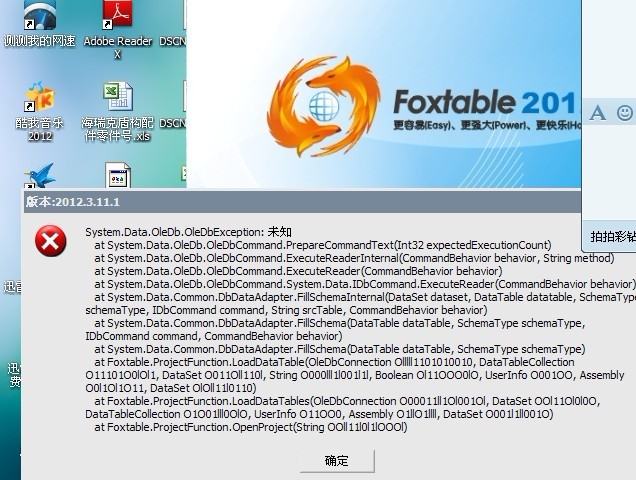This screenshot has height=480, width=636.
Task: Click the blue bird desktop shortcut icon
Action: [x=39, y=176]
